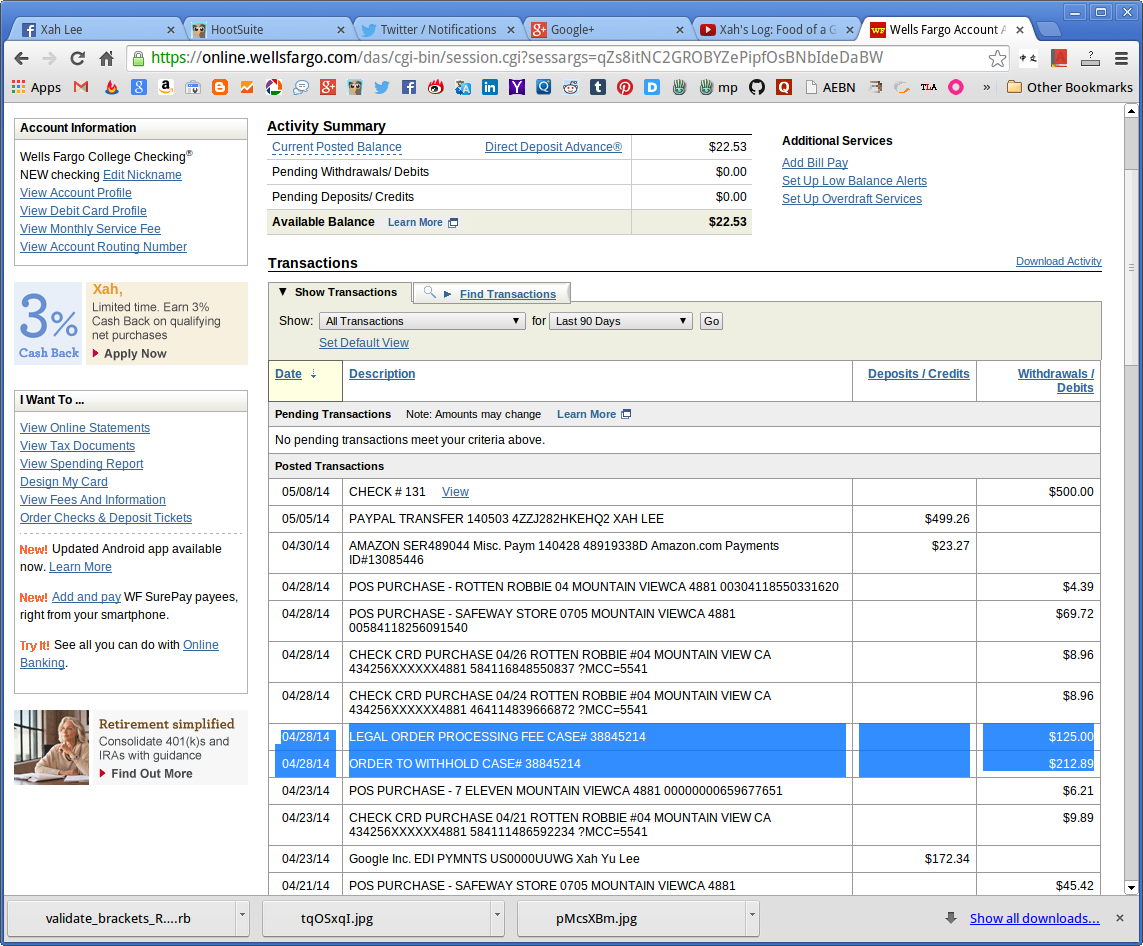Open the Facebook bookmark icon
This screenshot has width=1143, height=946.
point(409,87)
